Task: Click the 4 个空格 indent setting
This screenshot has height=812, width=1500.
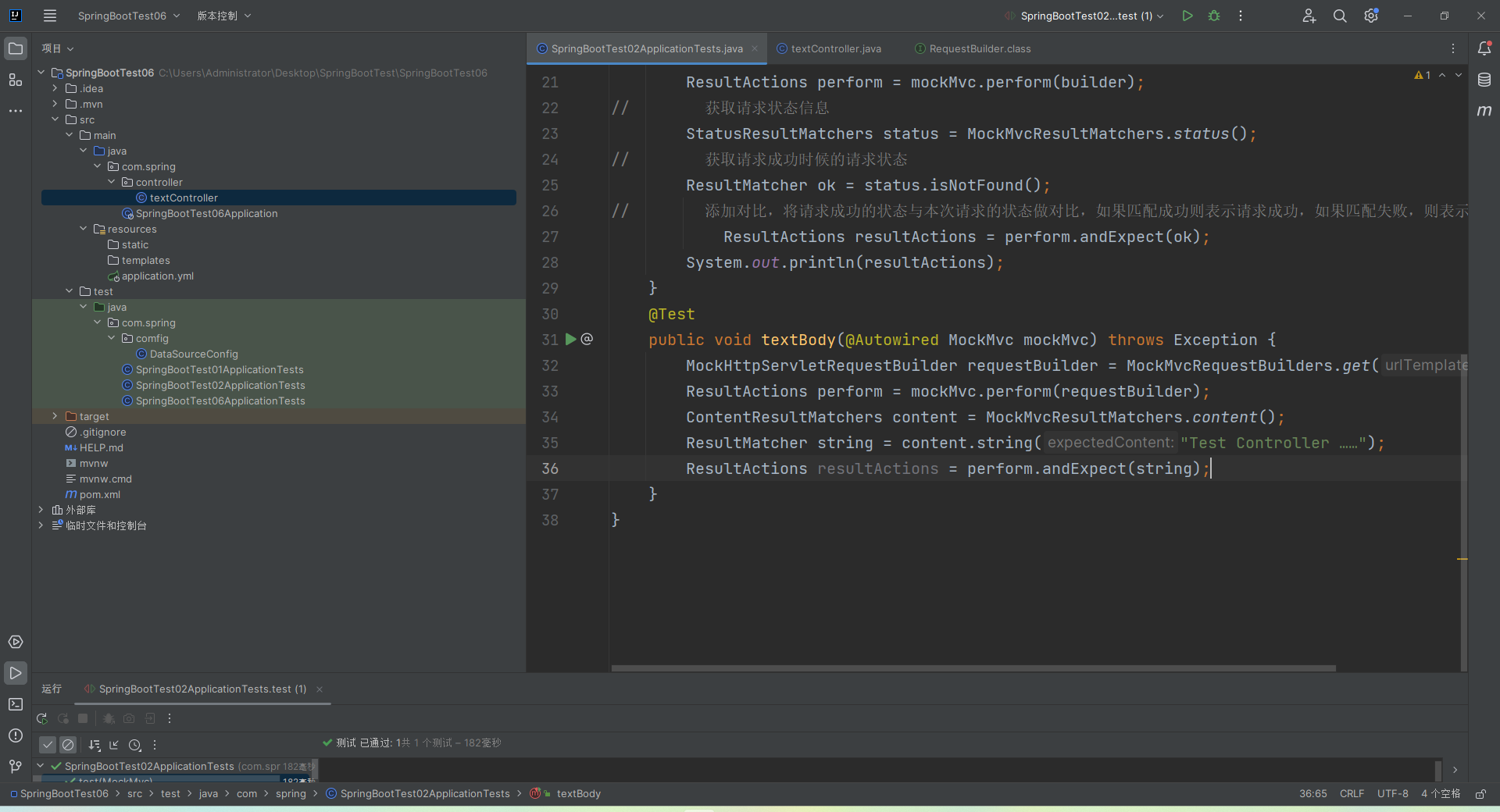Action: (1440, 793)
